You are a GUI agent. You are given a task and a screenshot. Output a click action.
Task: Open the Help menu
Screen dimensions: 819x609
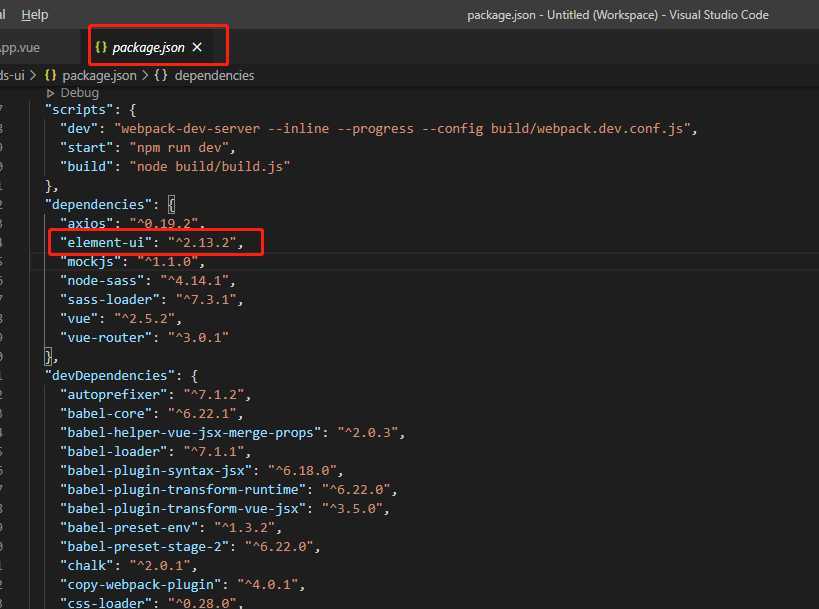click(34, 15)
